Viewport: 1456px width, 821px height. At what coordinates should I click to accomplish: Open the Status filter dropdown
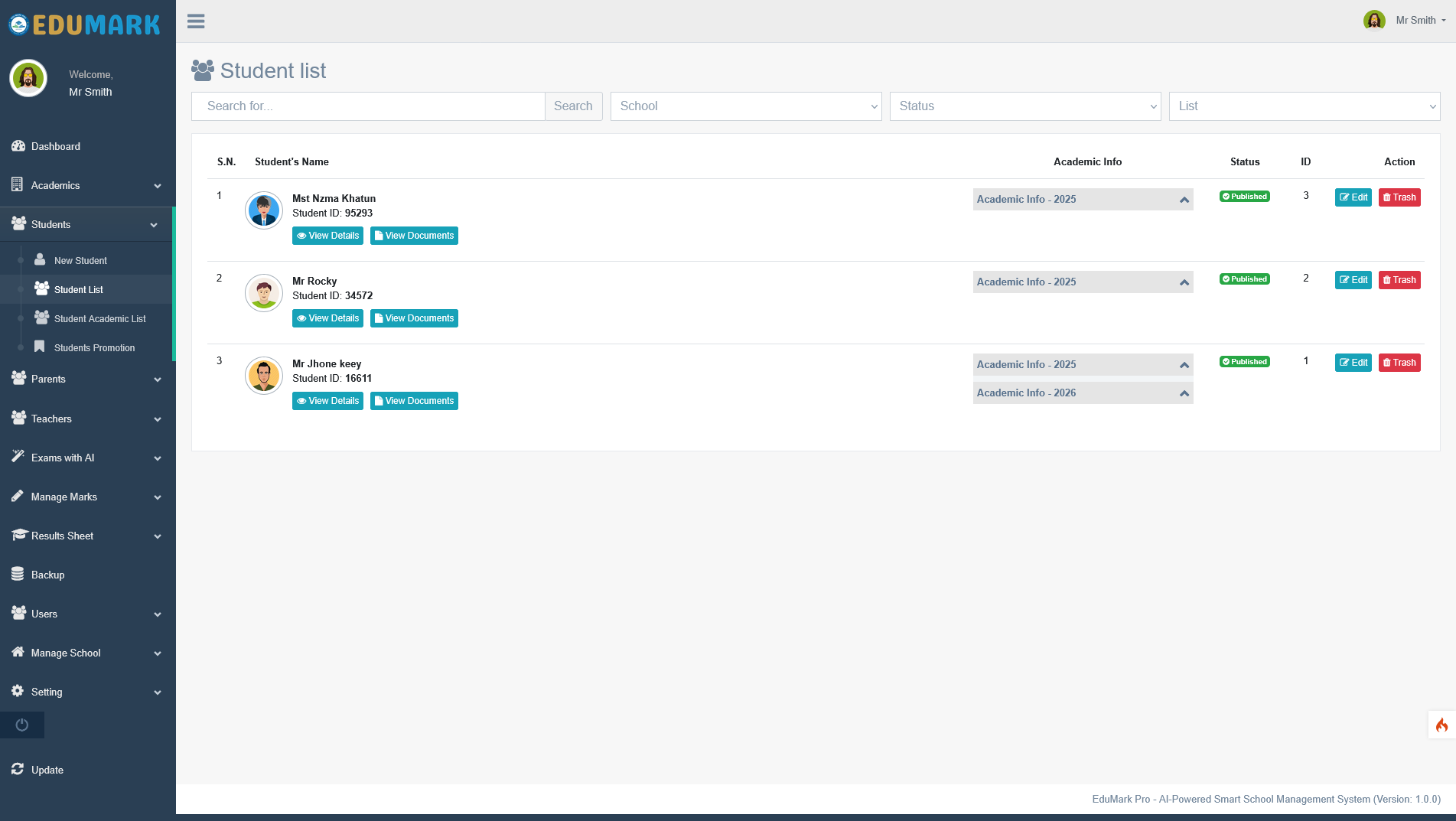click(1024, 106)
